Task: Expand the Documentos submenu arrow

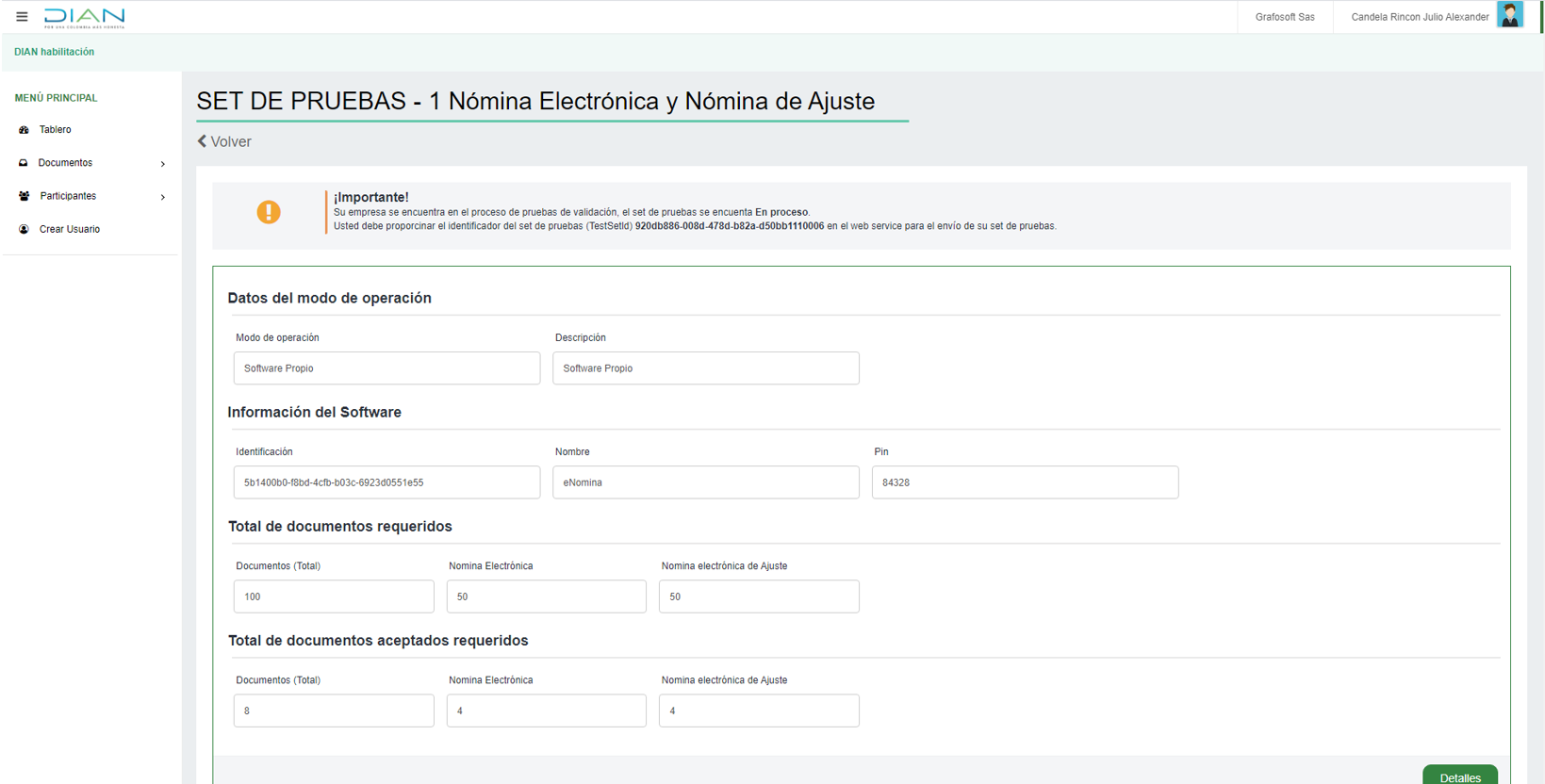Action: point(163,164)
